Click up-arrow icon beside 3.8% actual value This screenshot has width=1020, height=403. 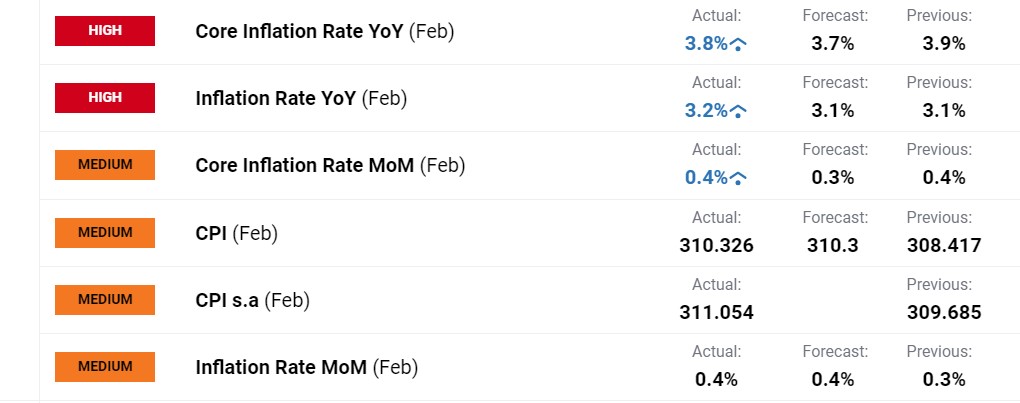[738, 44]
